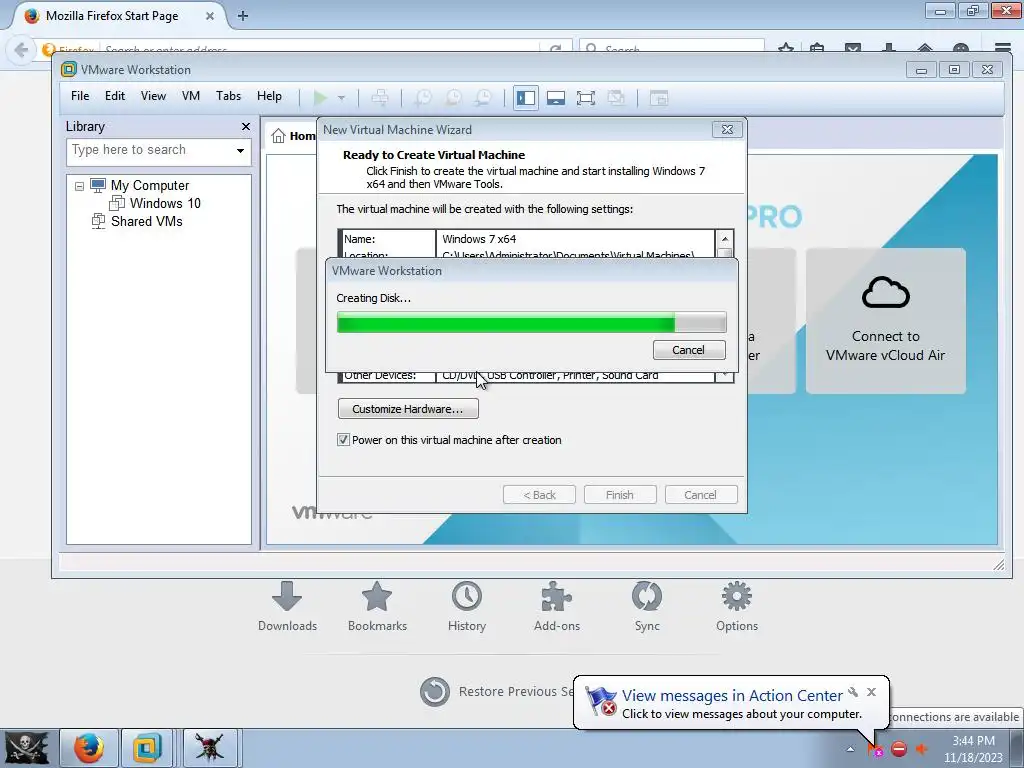Click the Firefox back arrow button
This screenshot has width=1024, height=768.
pyautogui.click(x=21, y=50)
